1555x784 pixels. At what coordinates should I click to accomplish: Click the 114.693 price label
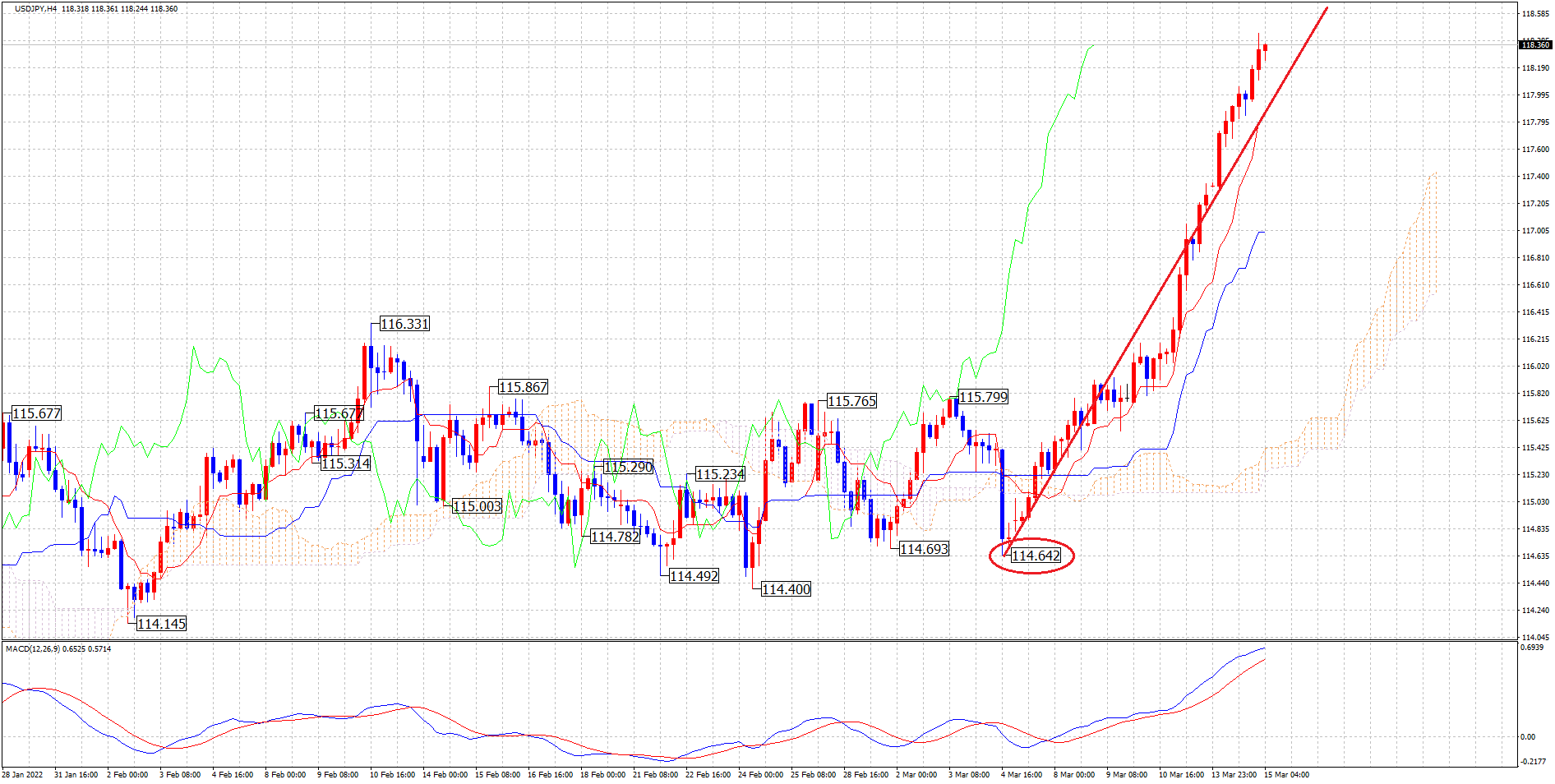point(924,549)
